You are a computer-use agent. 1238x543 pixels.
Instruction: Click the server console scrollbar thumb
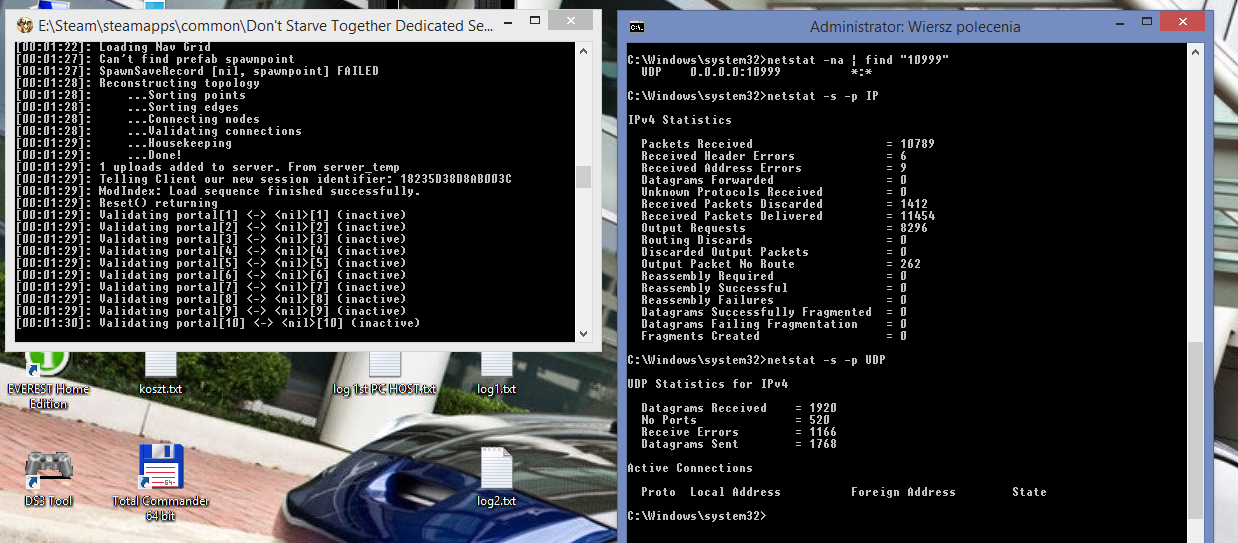pos(584,177)
